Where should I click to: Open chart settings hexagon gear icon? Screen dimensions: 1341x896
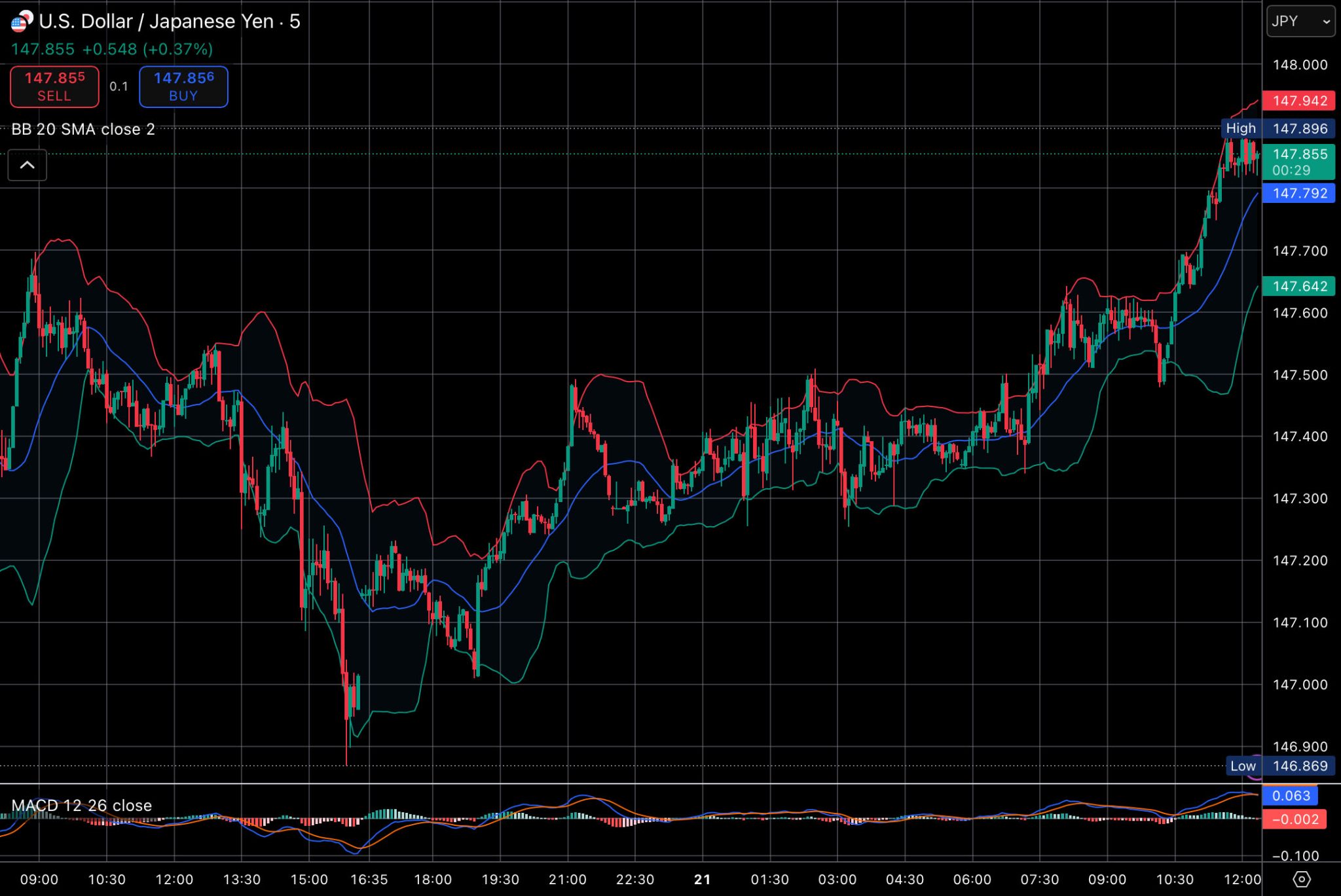(x=1302, y=879)
